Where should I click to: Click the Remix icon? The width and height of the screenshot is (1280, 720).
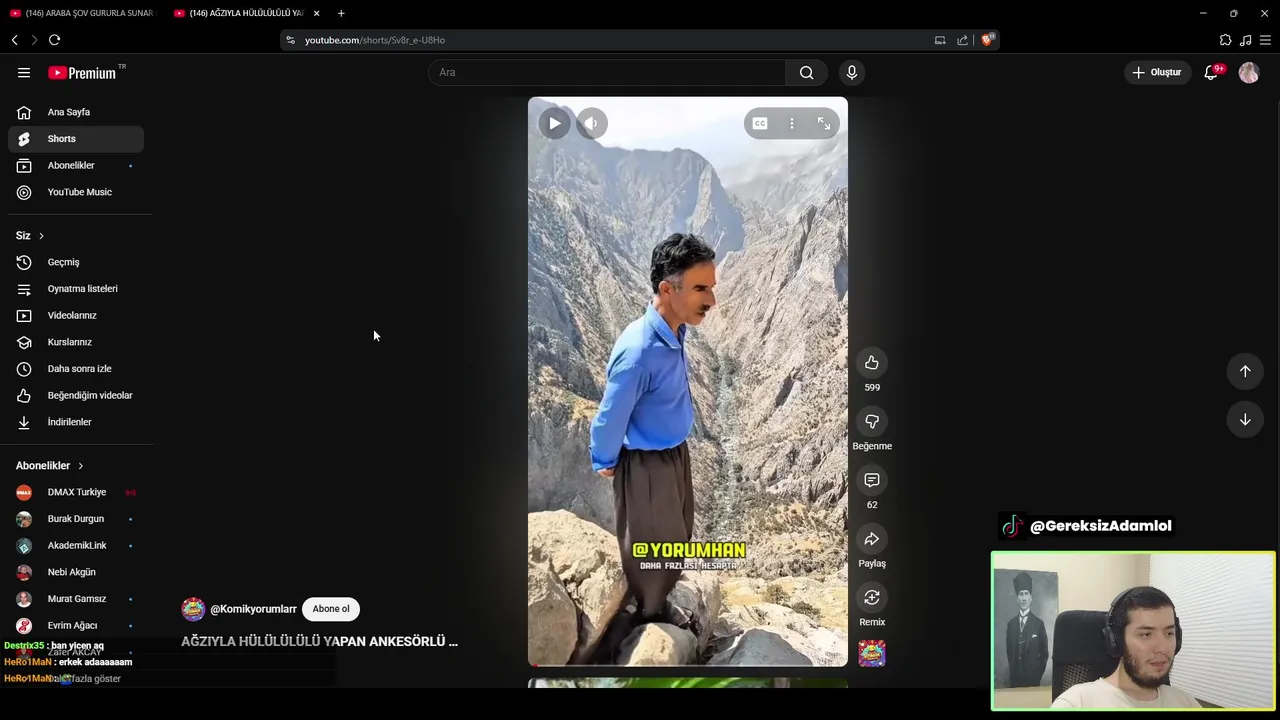(x=872, y=597)
